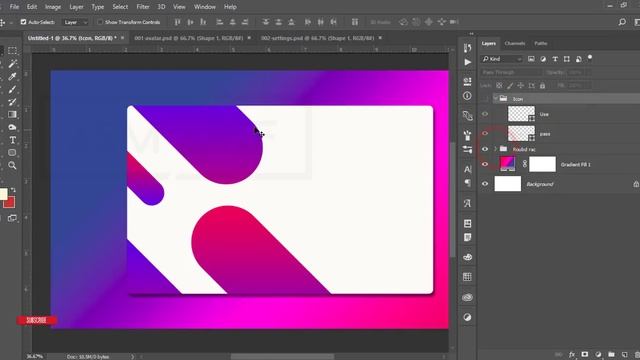The image size is (640, 360).
Task: Expand the Round rac layer group
Action: [x=495, y=149]
